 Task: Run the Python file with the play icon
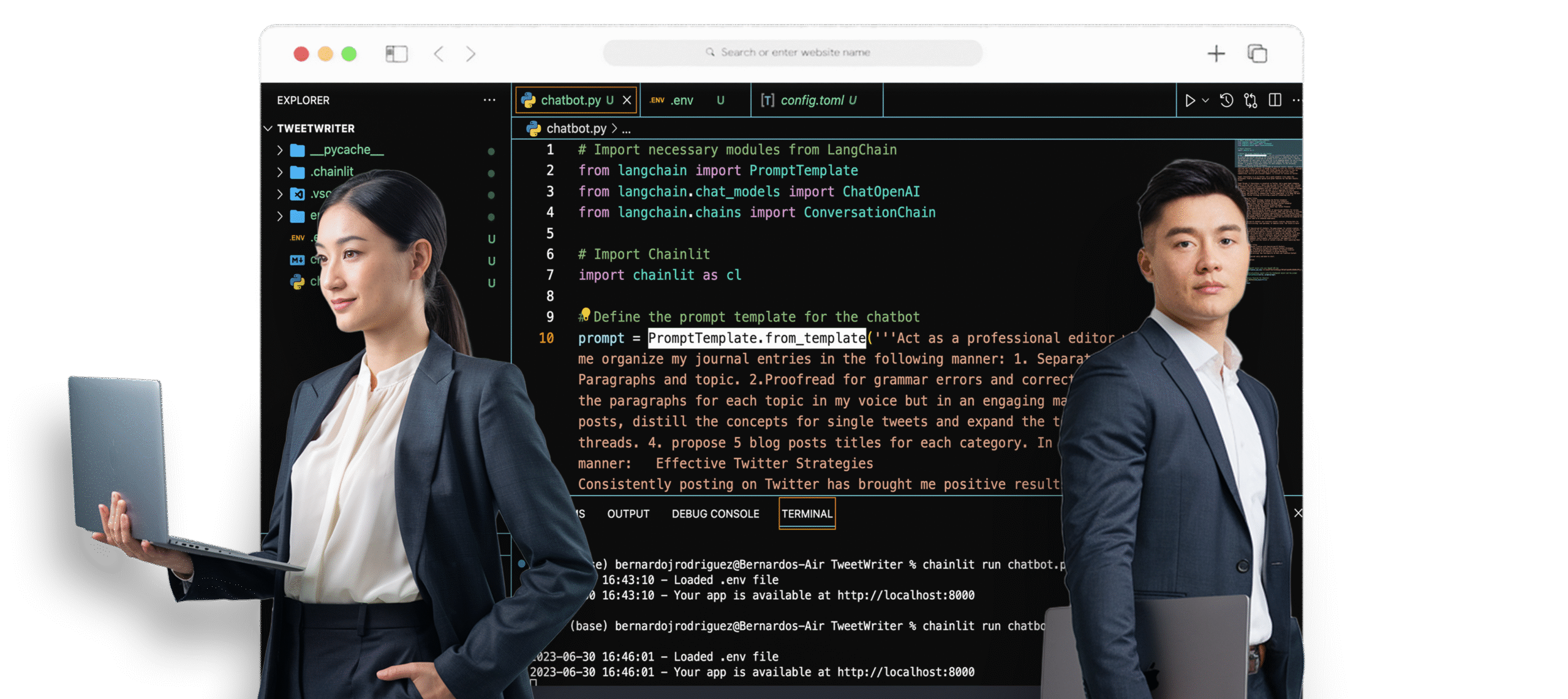(x=1189, y=100)
